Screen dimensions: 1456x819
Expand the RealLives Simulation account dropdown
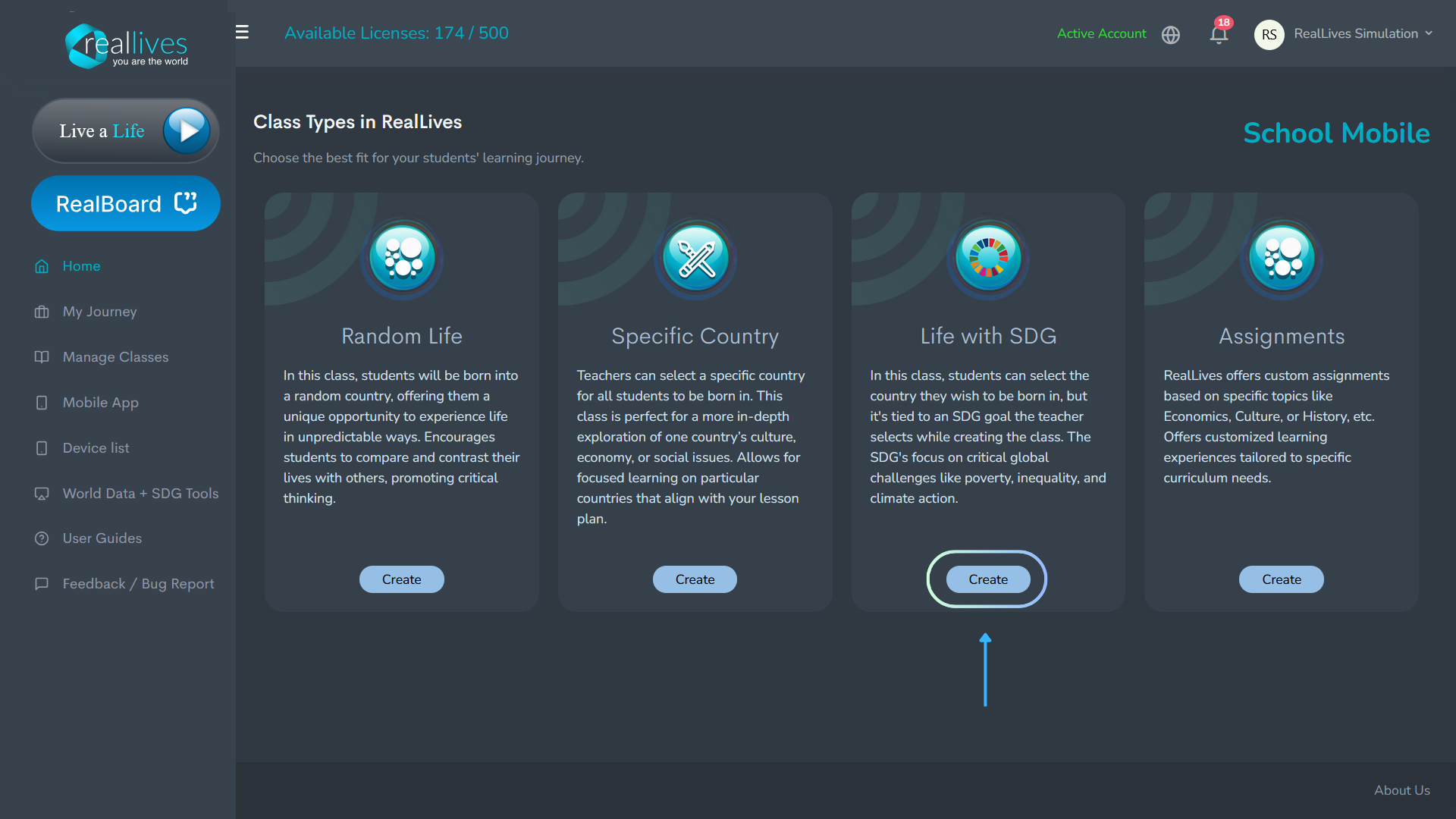[1363, 33]
